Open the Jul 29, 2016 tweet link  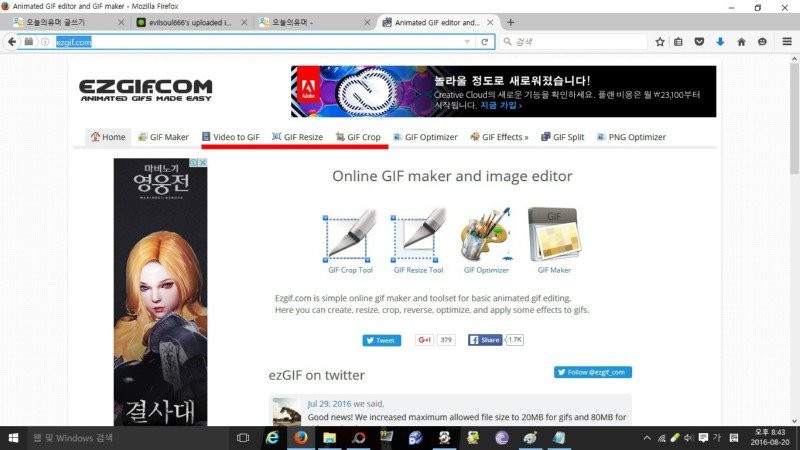pos(329,404)
